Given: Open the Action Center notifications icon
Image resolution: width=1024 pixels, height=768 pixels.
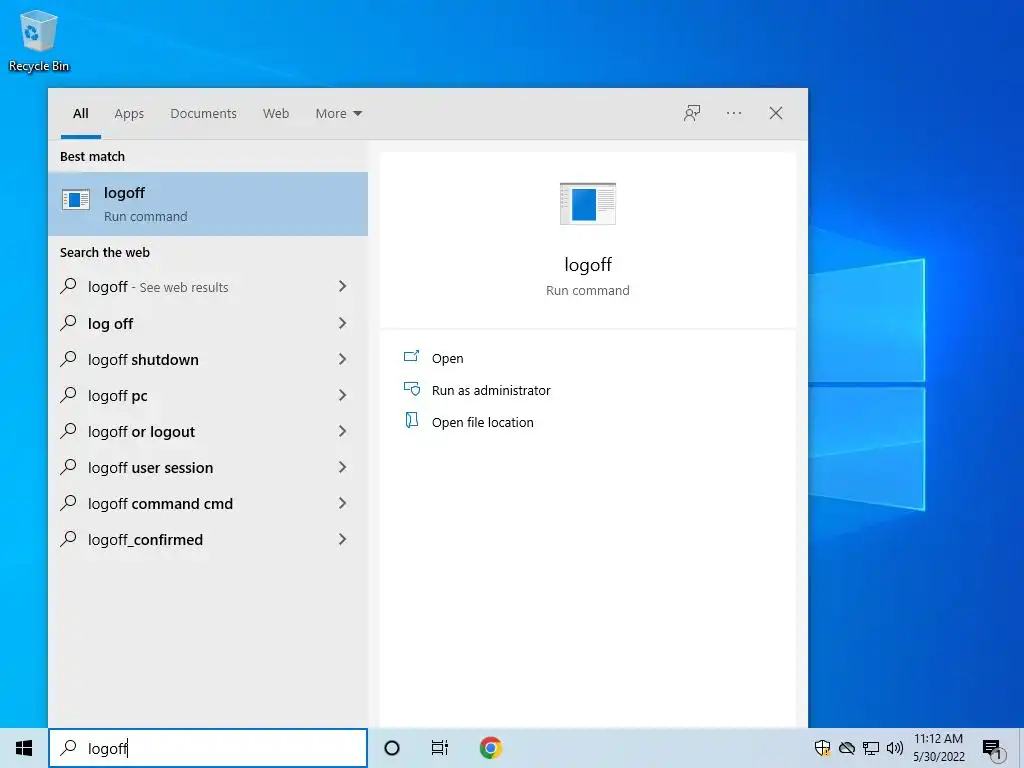Looking at the screenshot, I should pyautogui.click(x=993, y=749).
